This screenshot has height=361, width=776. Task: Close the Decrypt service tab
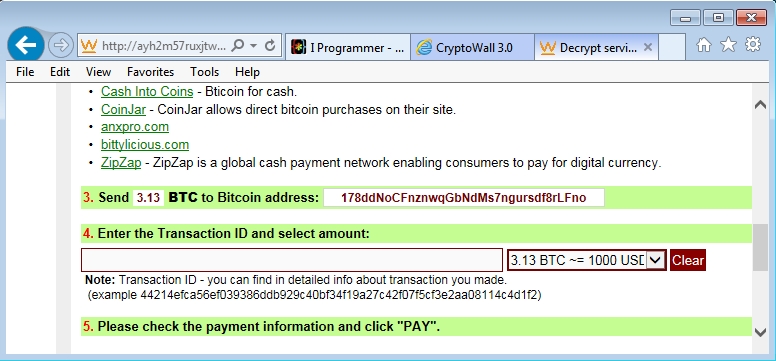[648, 48]
